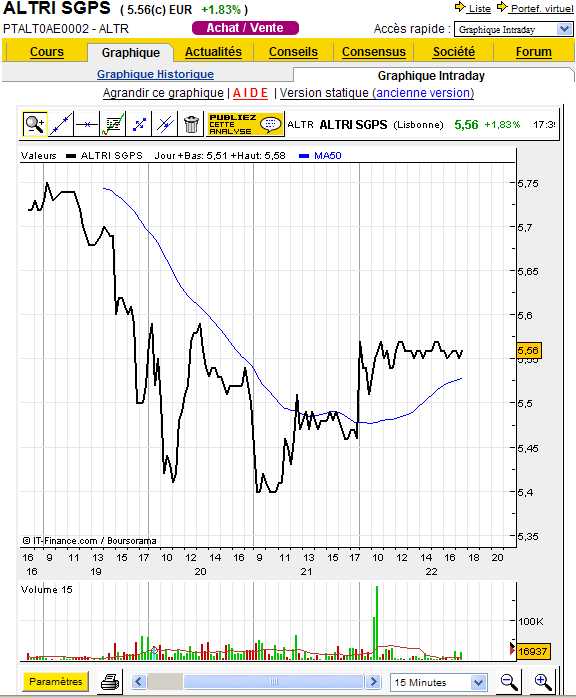
Task: Select the zoom magnifier tool in chart toolbar
Action: point(35,124)
